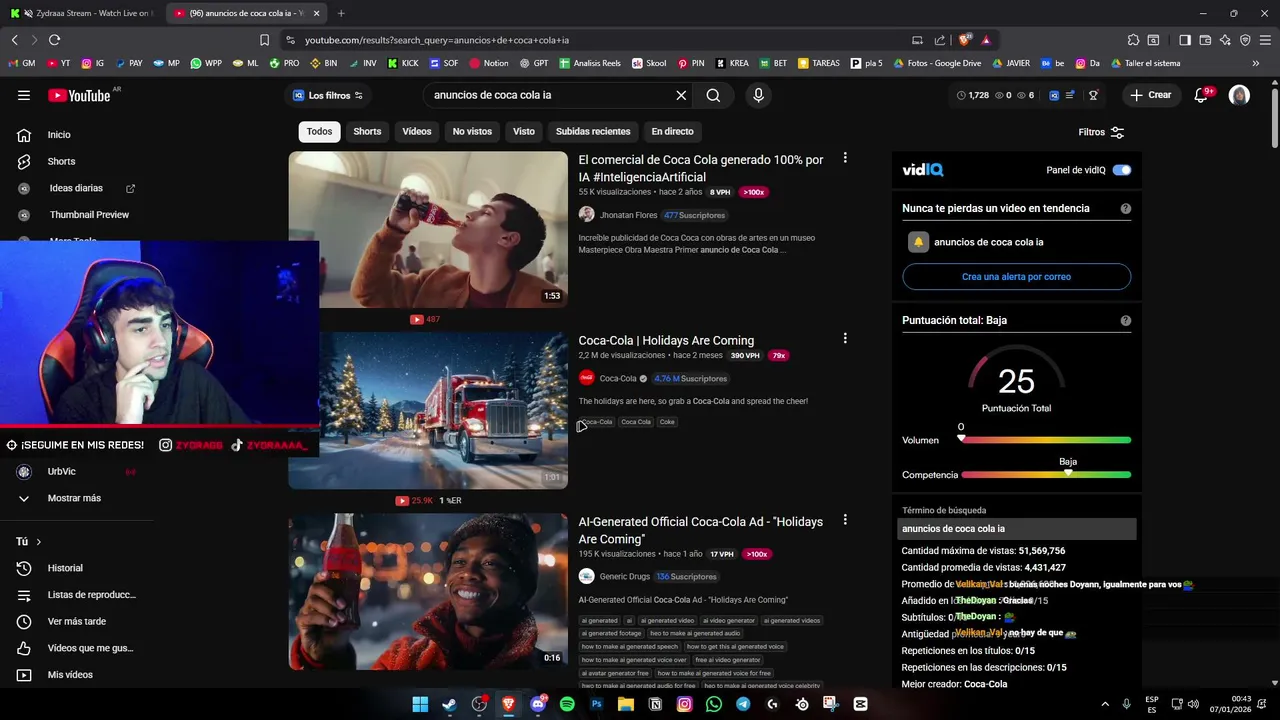This screenshot has height=720, width=1280.
Task: Open thumbnail of man drinking Coca Cola
Action: (428, 229)
